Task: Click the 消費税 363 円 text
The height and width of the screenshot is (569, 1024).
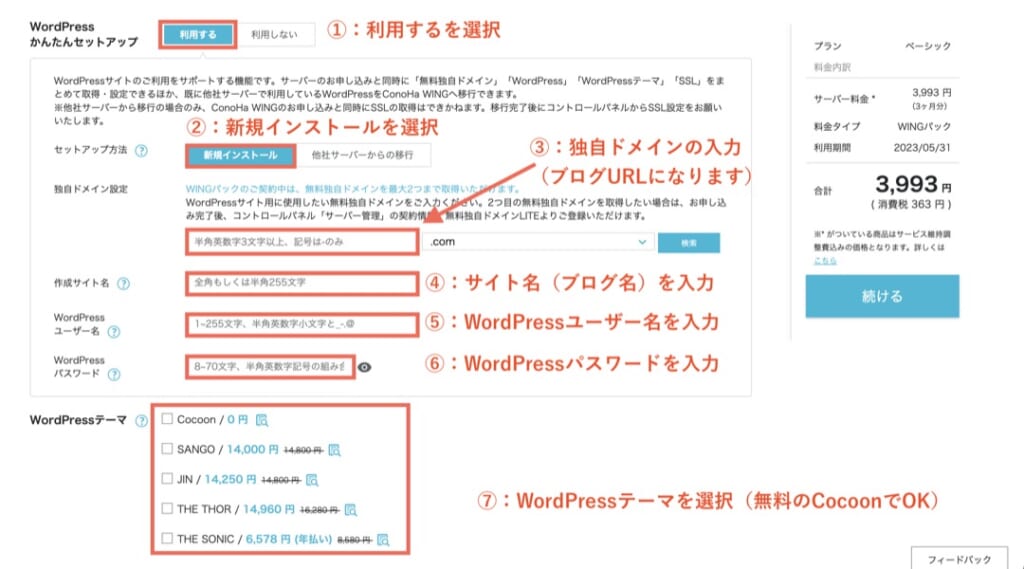Action: pyautogui.click(x=910, y=204)
